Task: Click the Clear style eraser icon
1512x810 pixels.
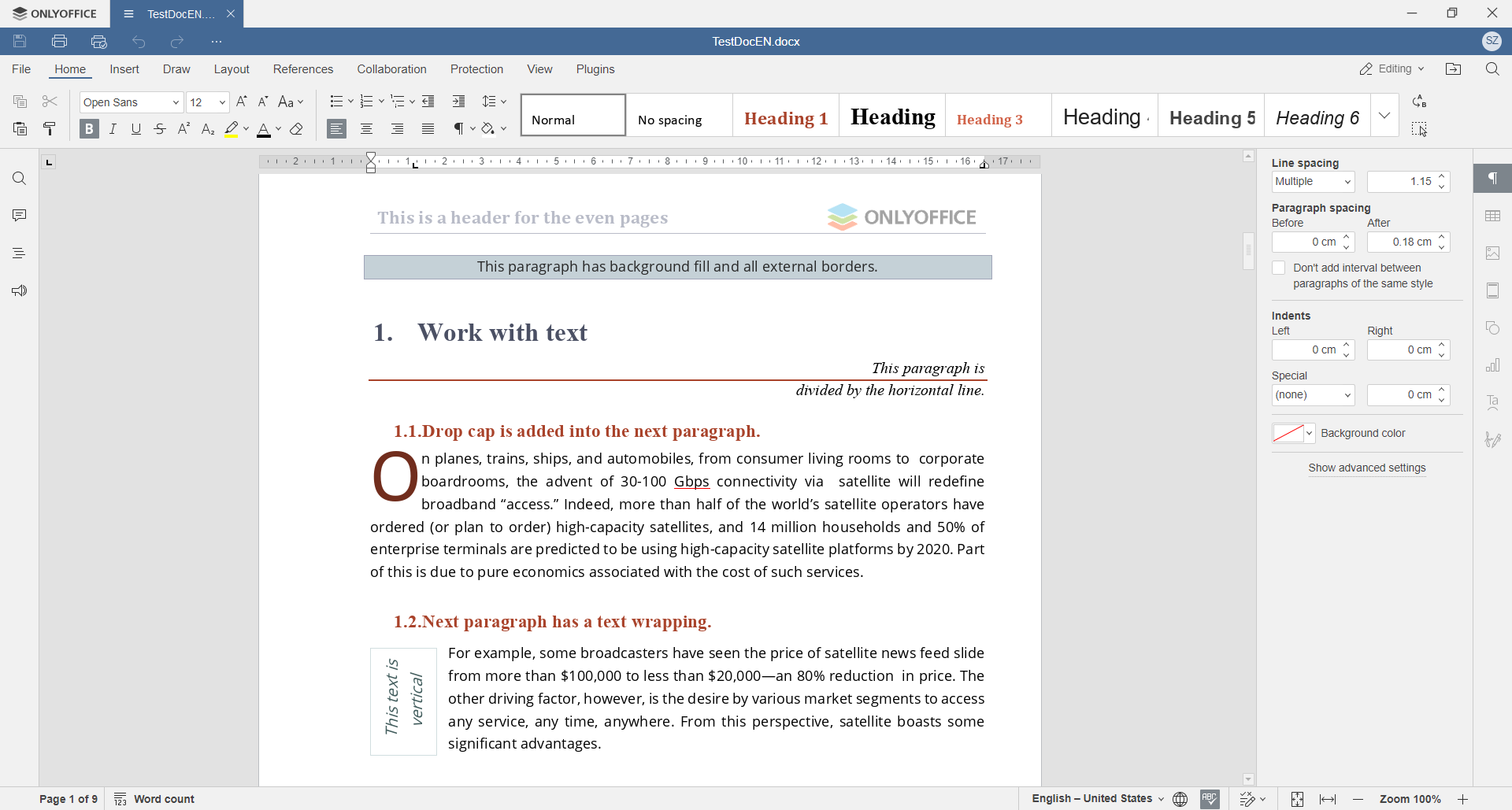Action: pyautogui.click(x=297, y=129)
